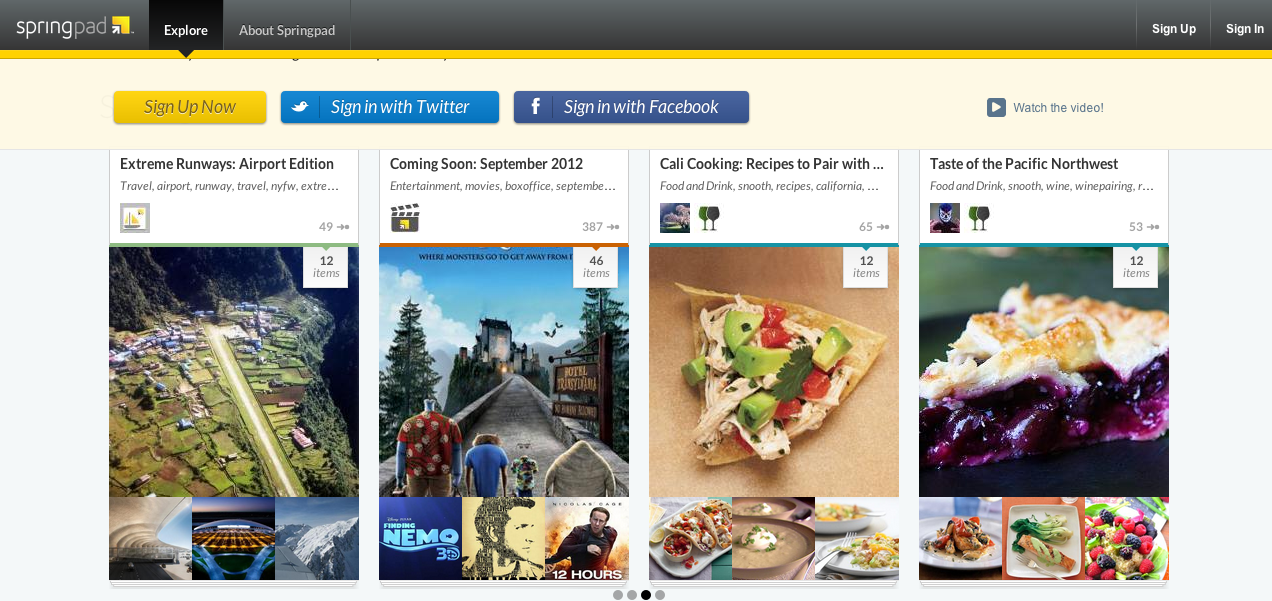The height and width of the screenshot is (601, 1272).
Task: Click Sign in with Facebook button
Action: [x=631, y=107]
